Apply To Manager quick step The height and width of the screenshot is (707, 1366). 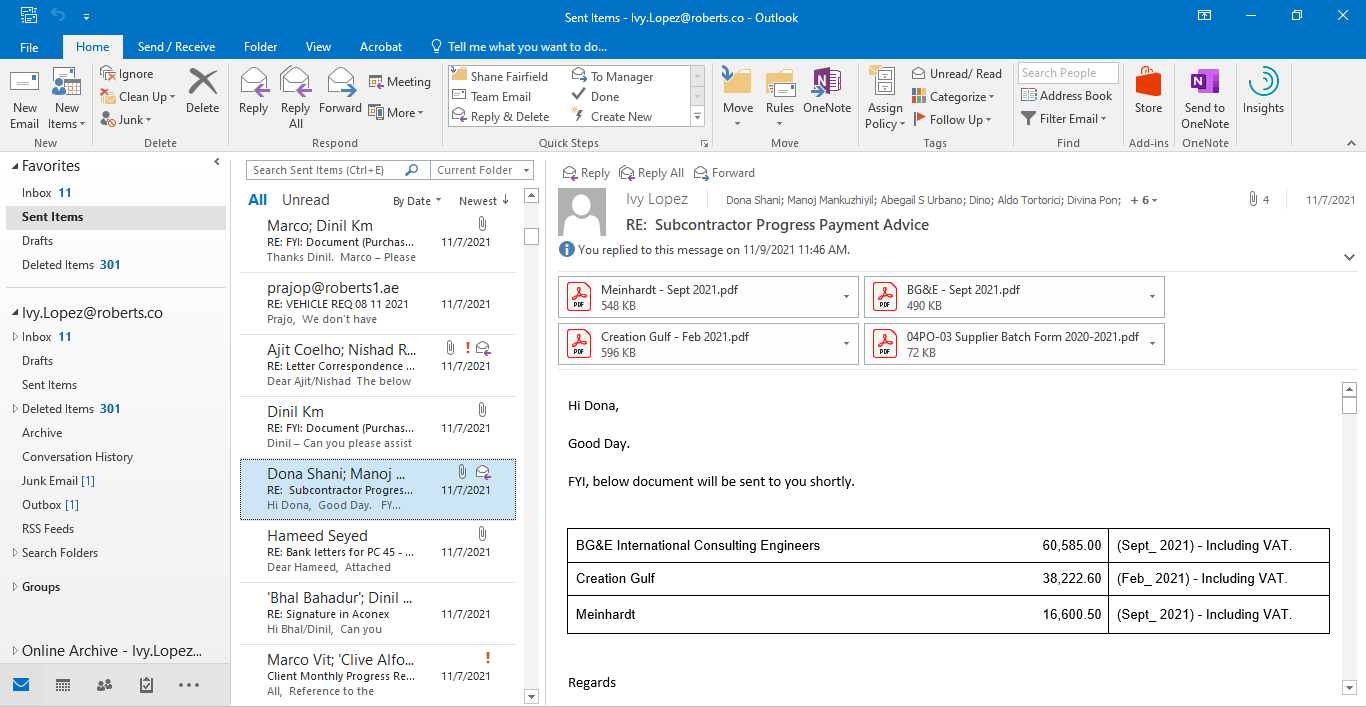click(x=612, y=76)
